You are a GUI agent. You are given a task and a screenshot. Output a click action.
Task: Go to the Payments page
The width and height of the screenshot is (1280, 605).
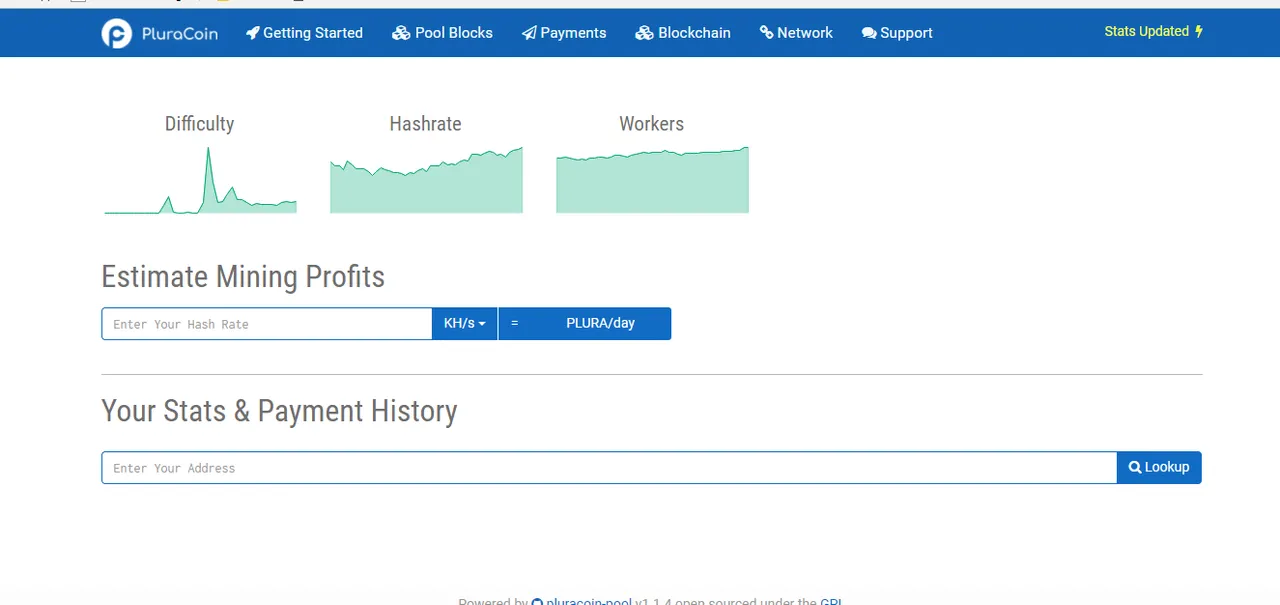(x=564, y=33)
